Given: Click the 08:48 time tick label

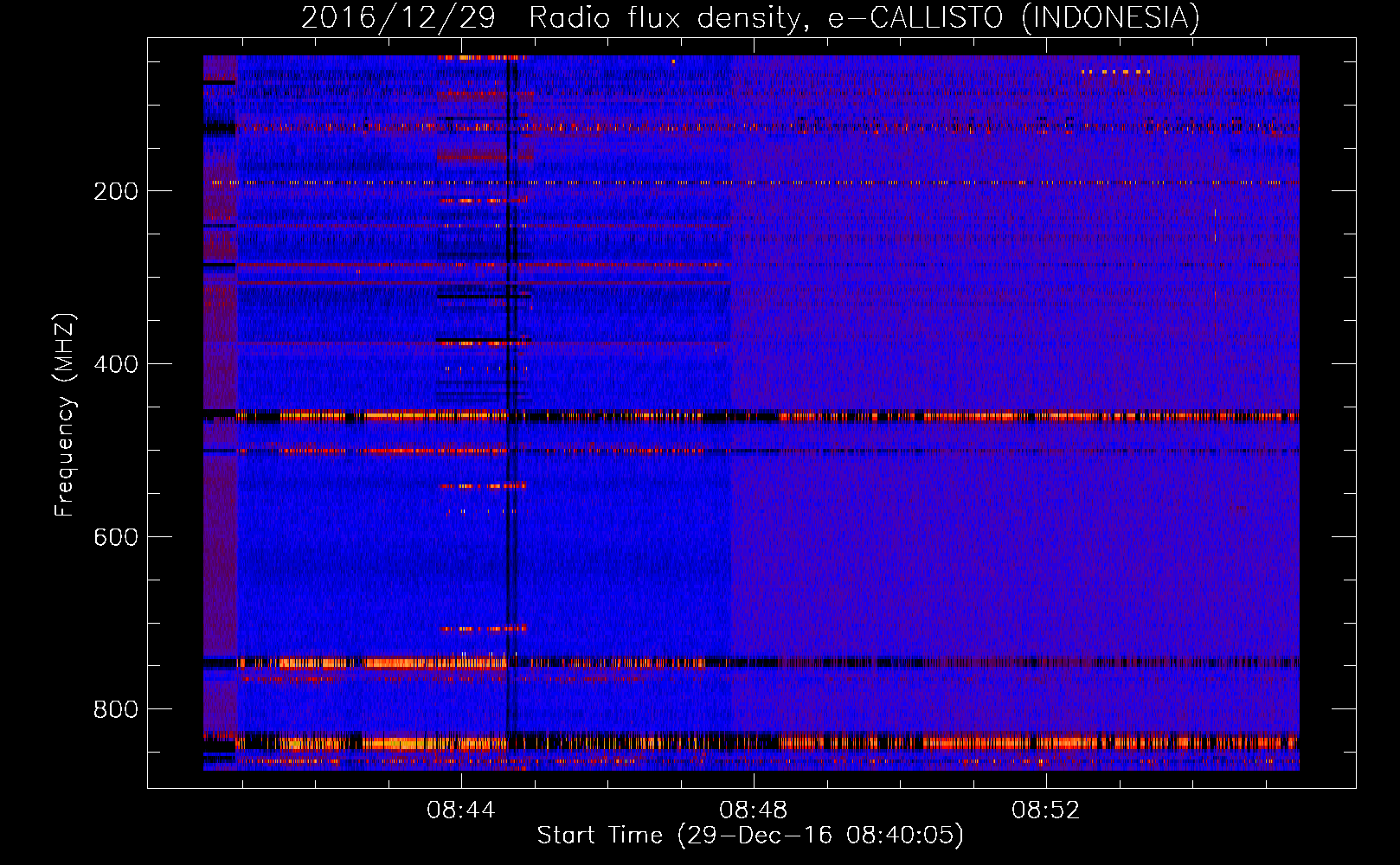Looking at the screenshot, I should click(x=754, y=810).
